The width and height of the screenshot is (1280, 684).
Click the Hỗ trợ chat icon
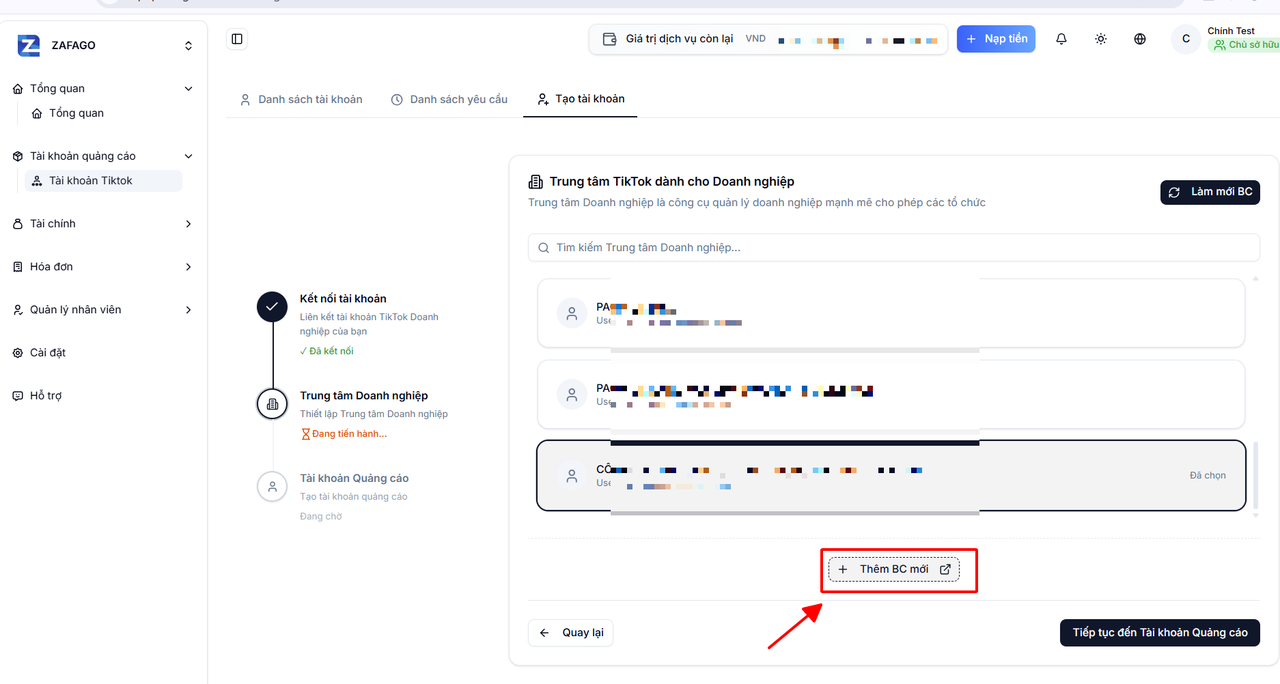[x=18, y=396]
